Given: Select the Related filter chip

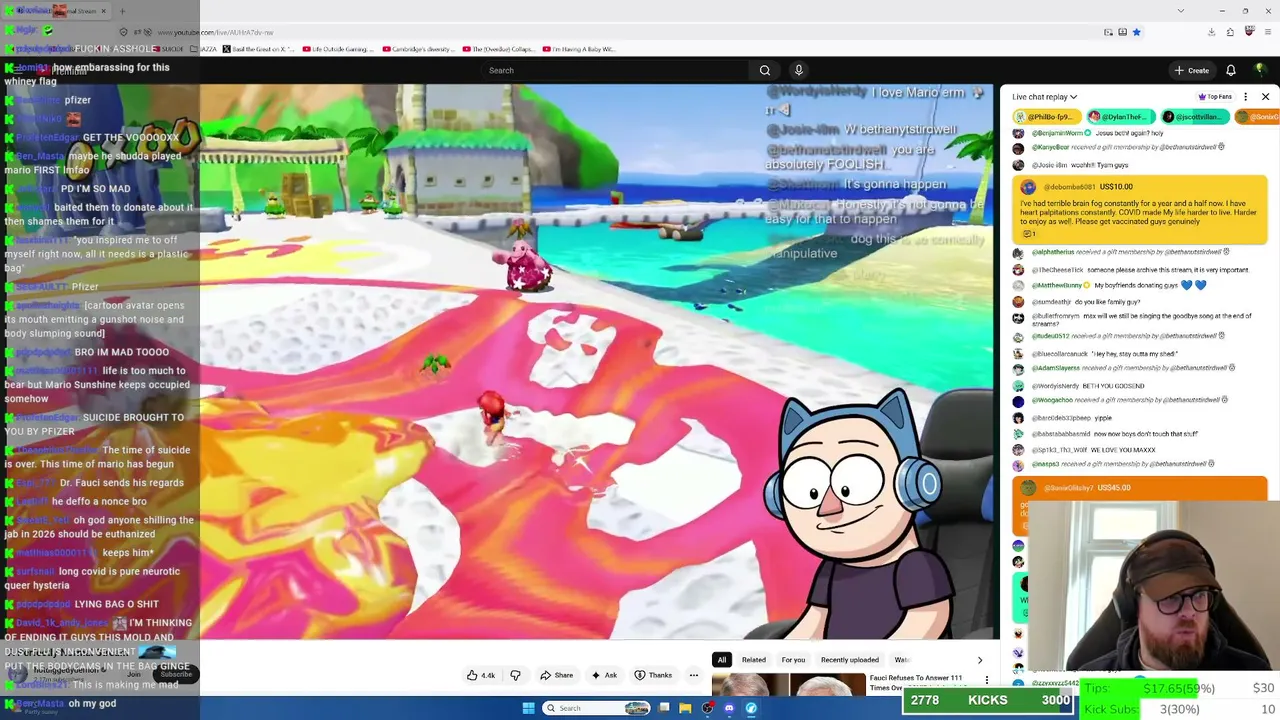Looking at the screenshot, I should [x=753, y=660].
